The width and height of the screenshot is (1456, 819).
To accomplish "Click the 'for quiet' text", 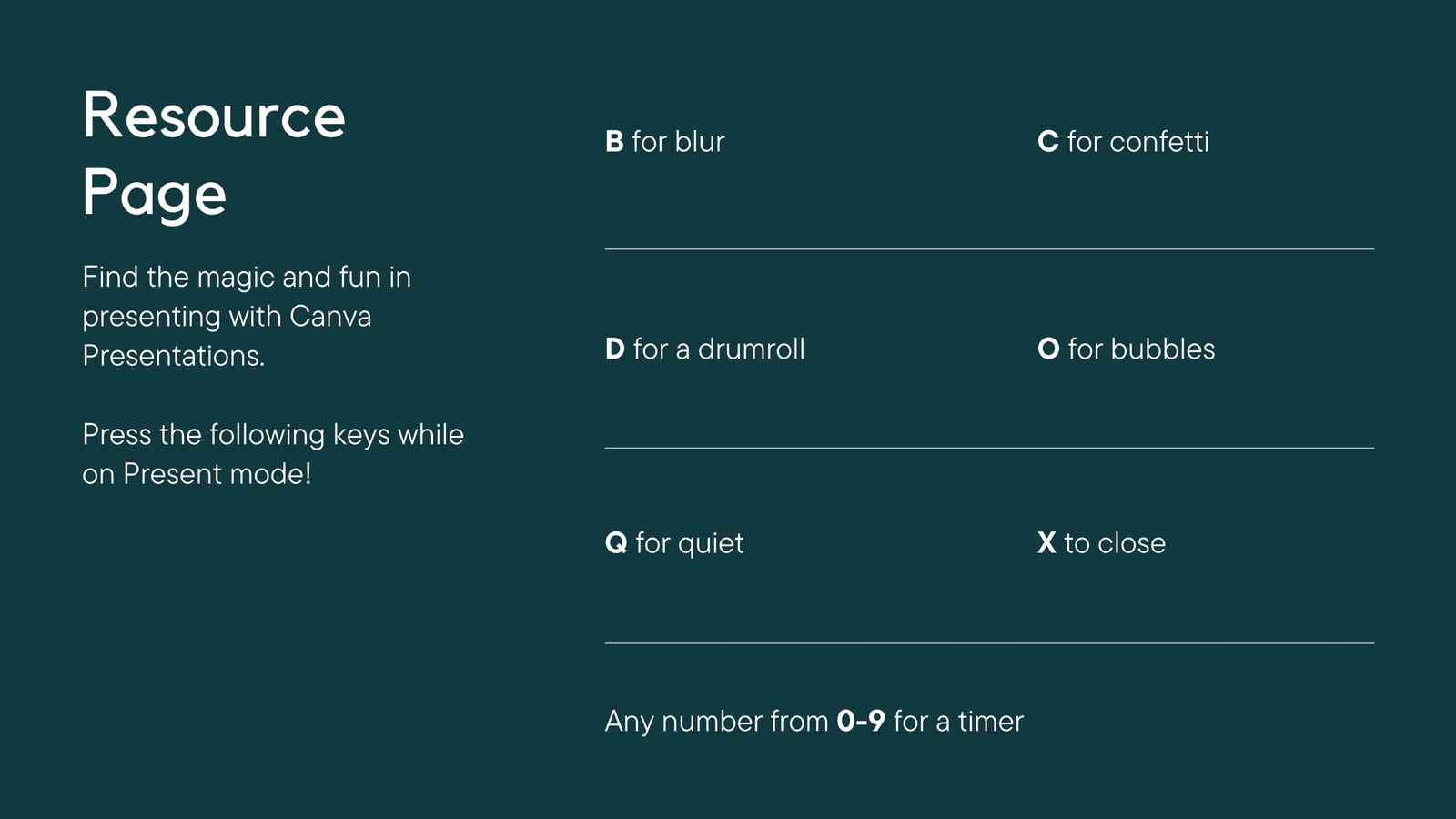I will [690, 544].
